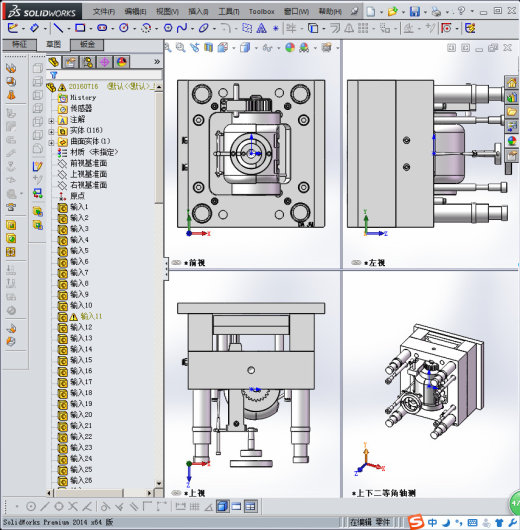
Task: Open the ConfigurationManager tab icon
Action: coord(88,62)
